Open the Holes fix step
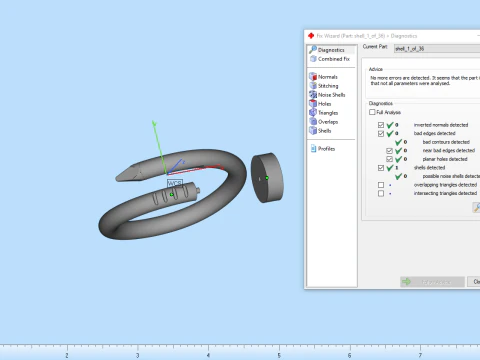 click(x=320, y=104)
